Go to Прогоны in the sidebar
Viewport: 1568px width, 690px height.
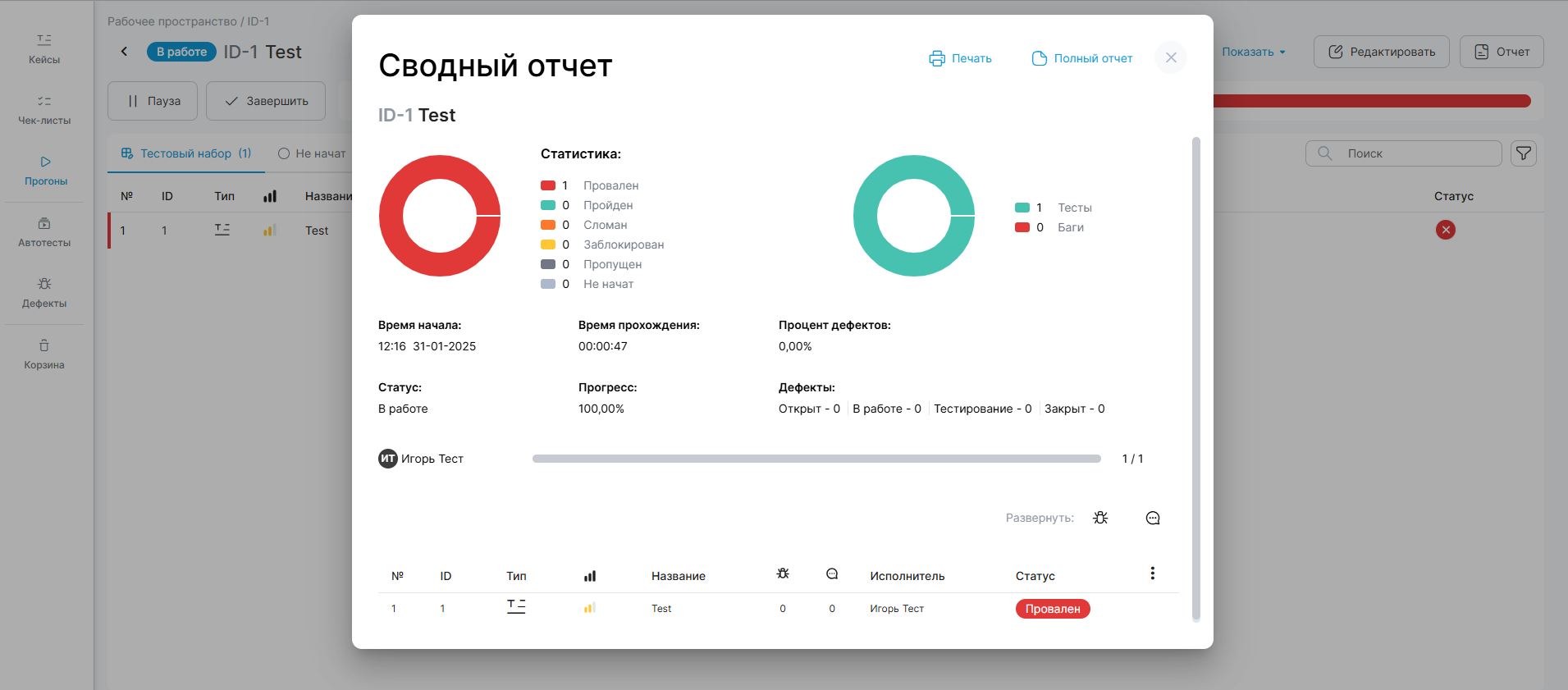pos(45,171)
